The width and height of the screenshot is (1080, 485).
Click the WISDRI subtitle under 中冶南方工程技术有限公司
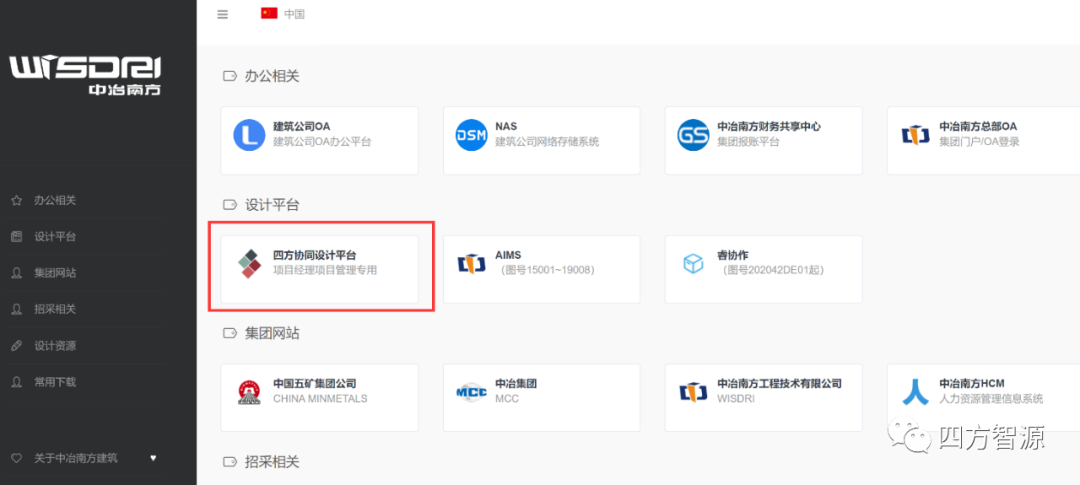pos(736,399)
